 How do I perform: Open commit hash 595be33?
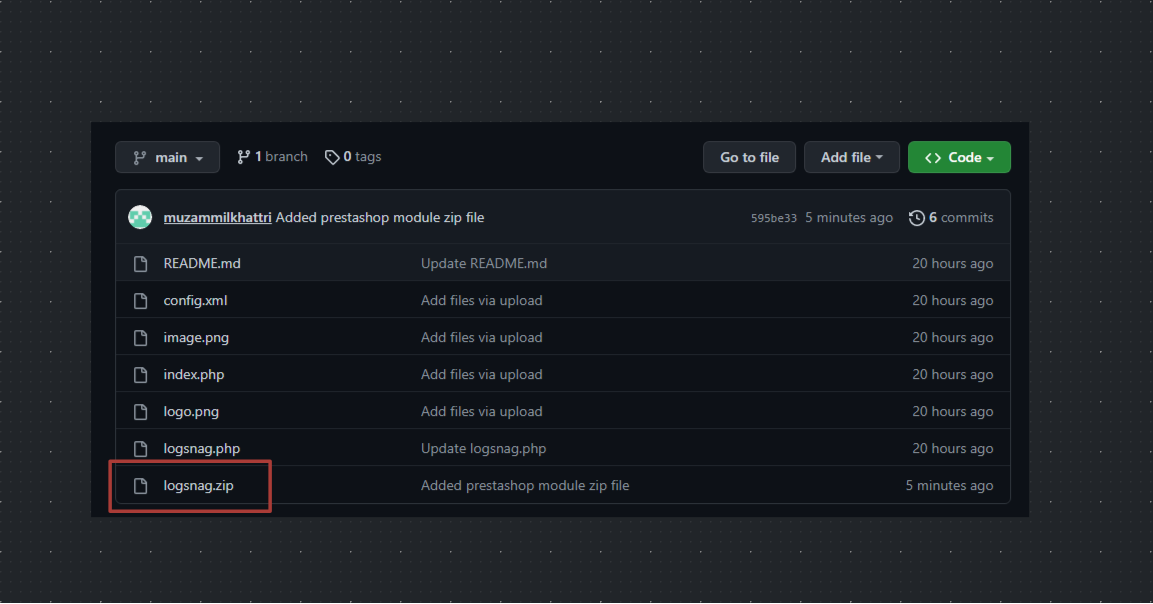[x=774, y=218]
